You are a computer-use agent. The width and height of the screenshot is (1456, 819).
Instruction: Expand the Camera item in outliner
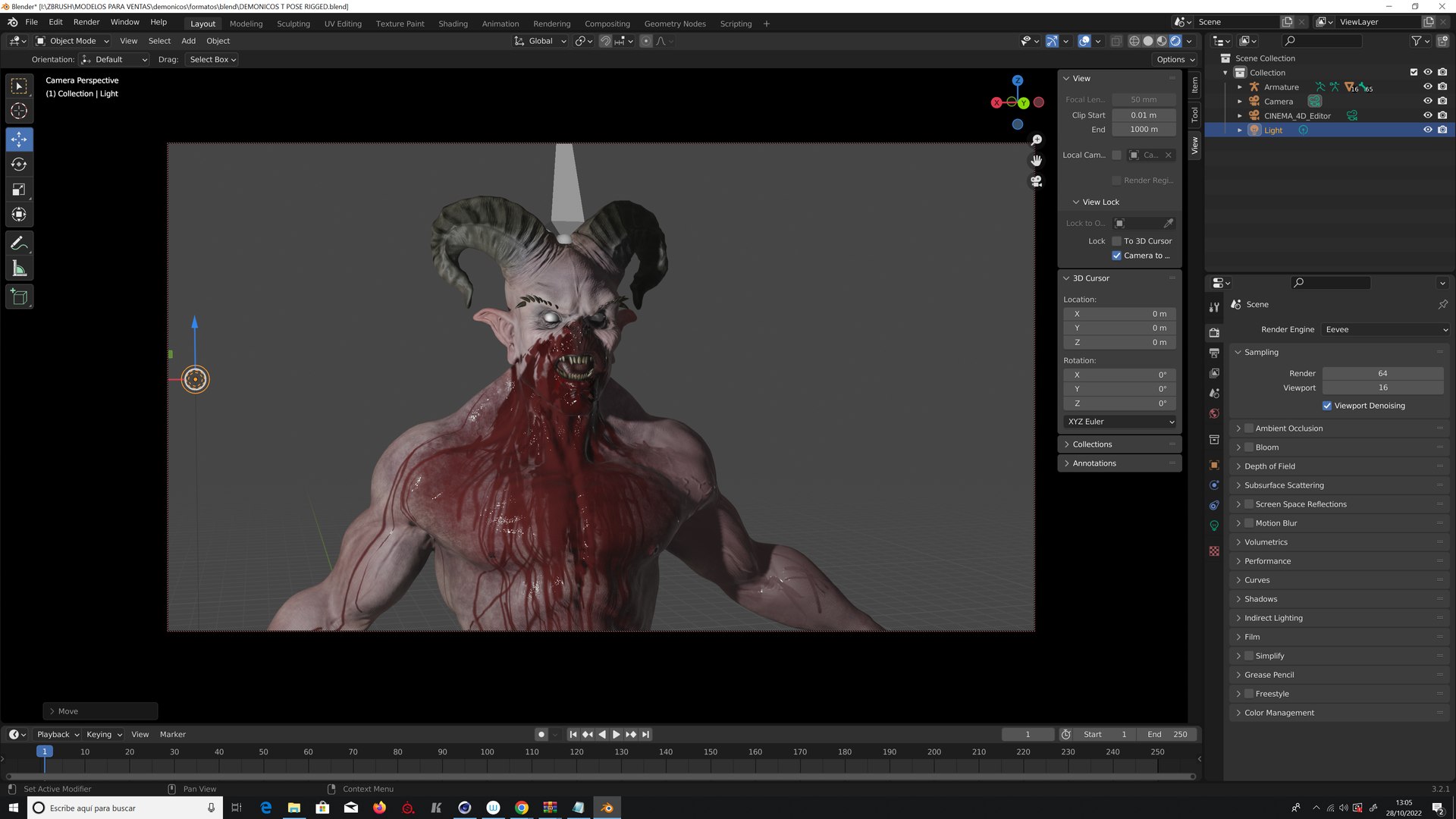pos(1240,102)
